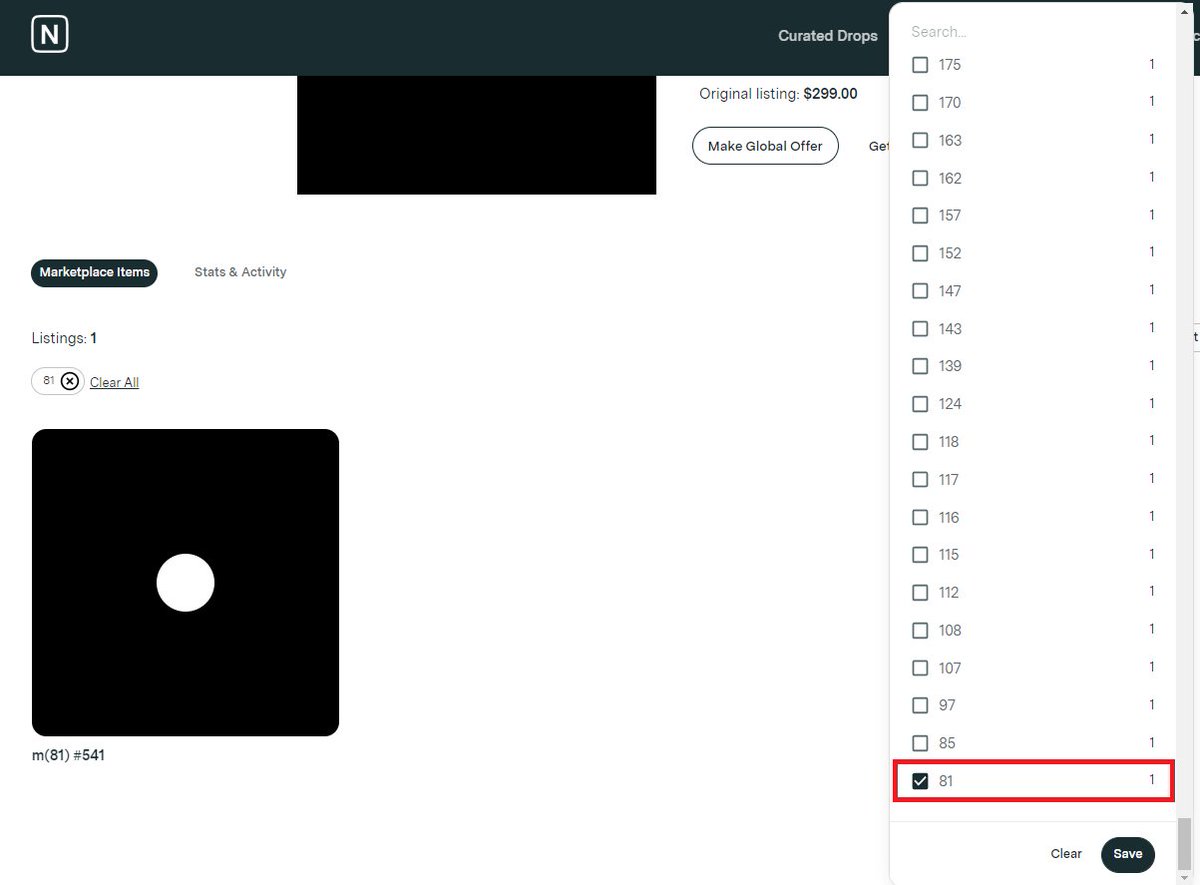Check the 108 filter option
Viewport: 1200px width, 885px height.
(x=920, y=631)
